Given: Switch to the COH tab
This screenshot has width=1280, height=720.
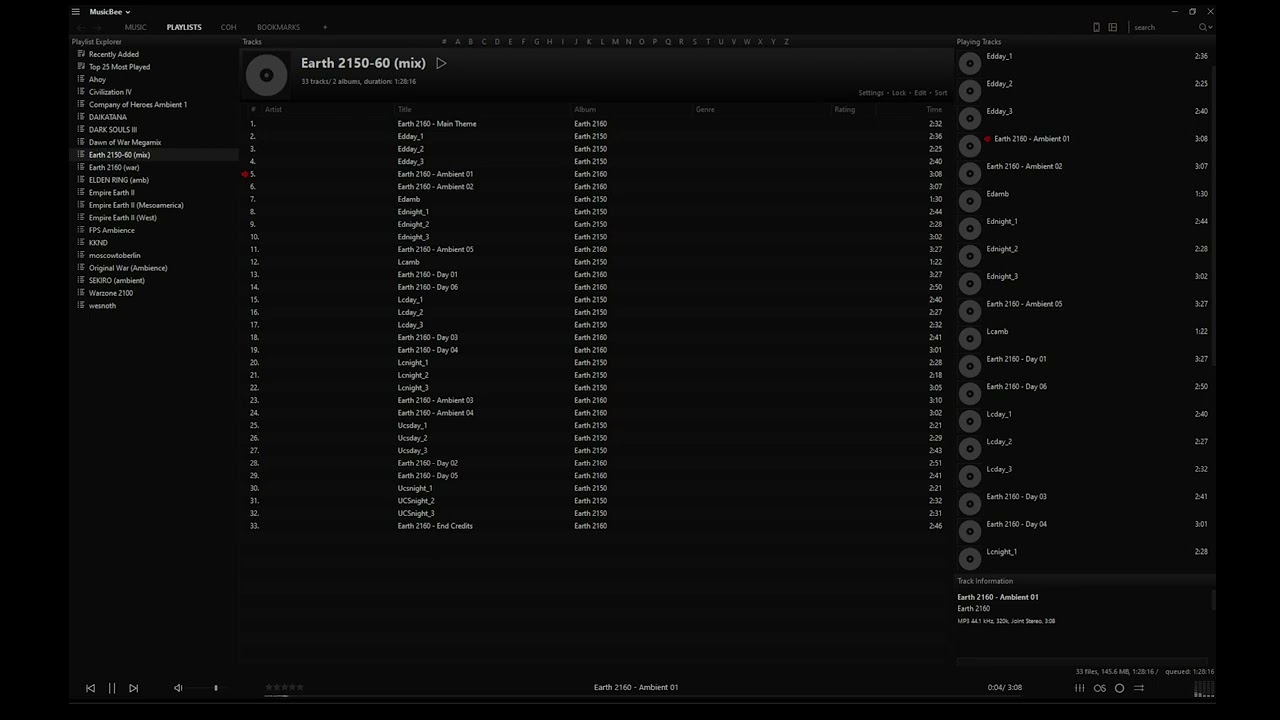Looking at the screenshot, I should (x=229, y=27).
